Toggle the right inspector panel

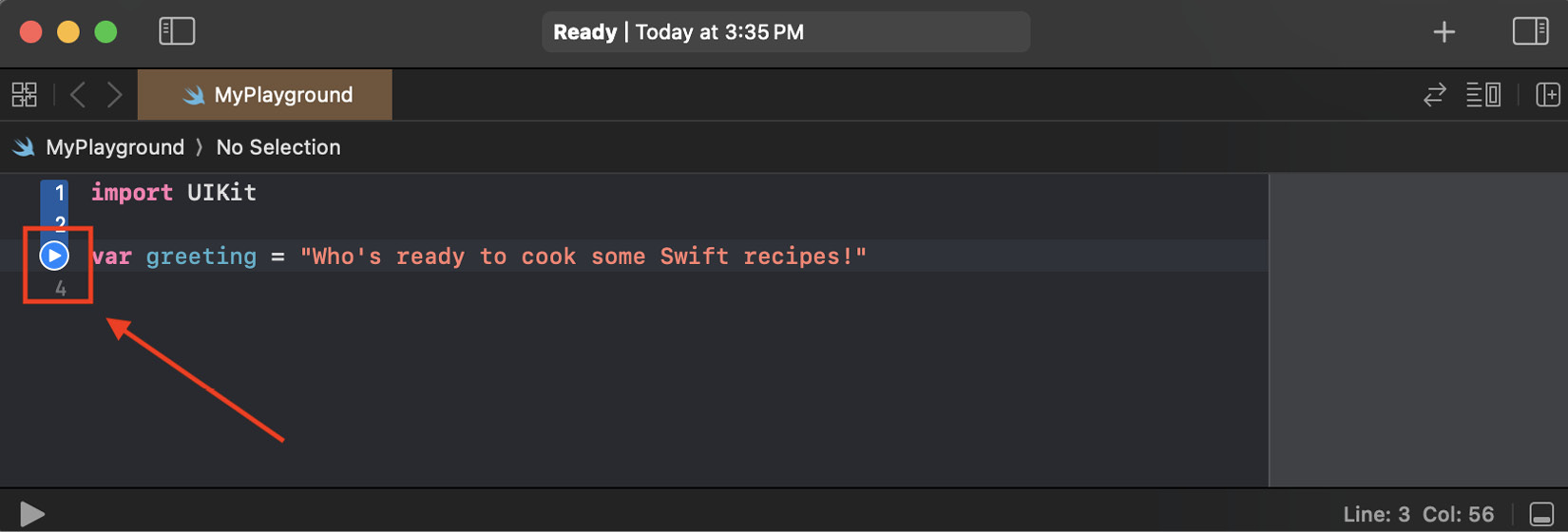[x=1530, y=31]
